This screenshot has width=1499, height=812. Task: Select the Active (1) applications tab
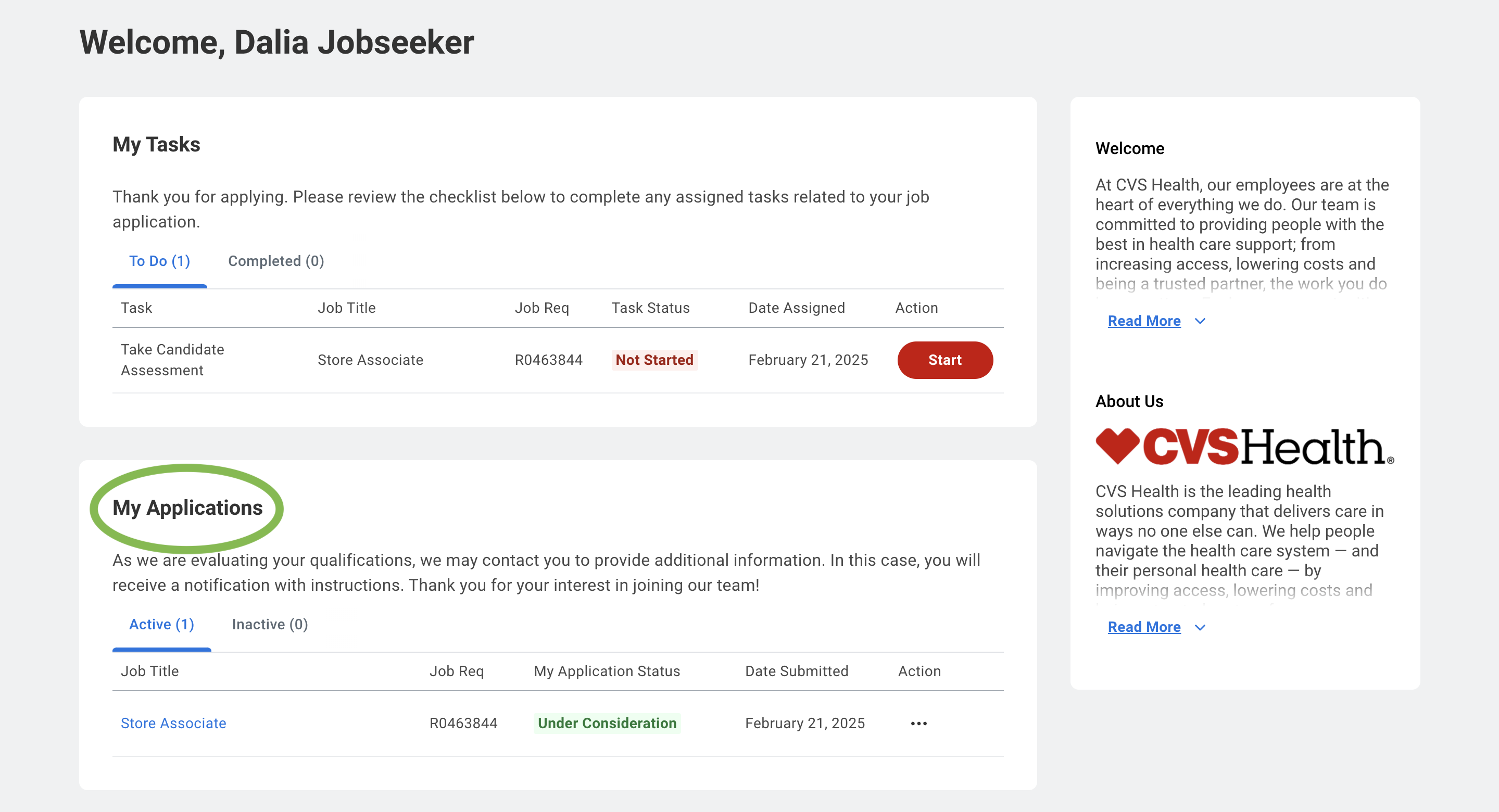click(x=161, y=624)
